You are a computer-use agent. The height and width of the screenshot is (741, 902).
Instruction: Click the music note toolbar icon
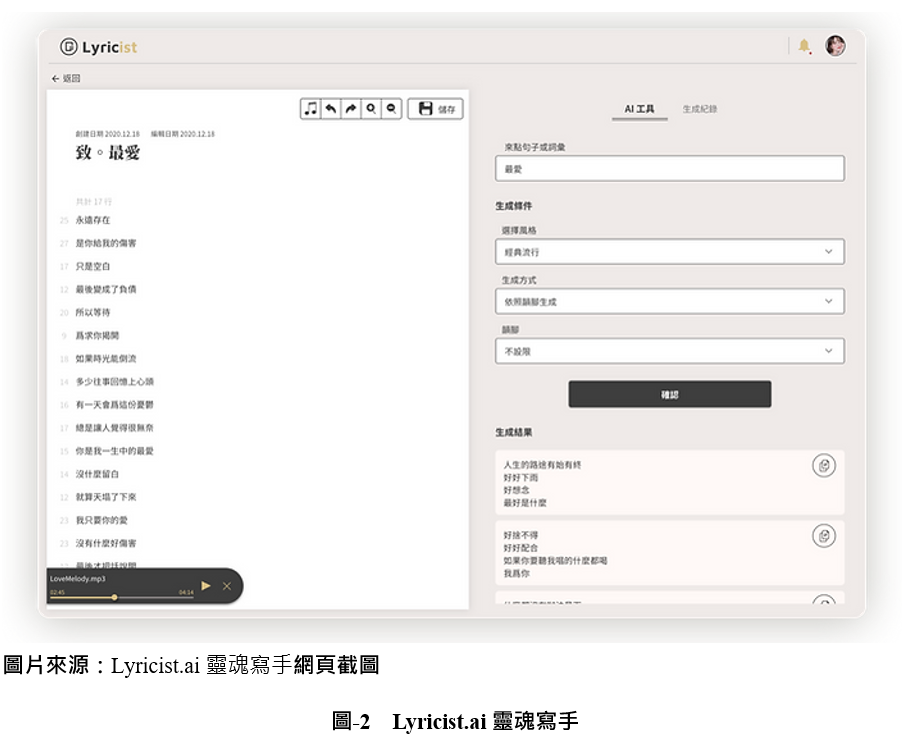pos(311,108)
